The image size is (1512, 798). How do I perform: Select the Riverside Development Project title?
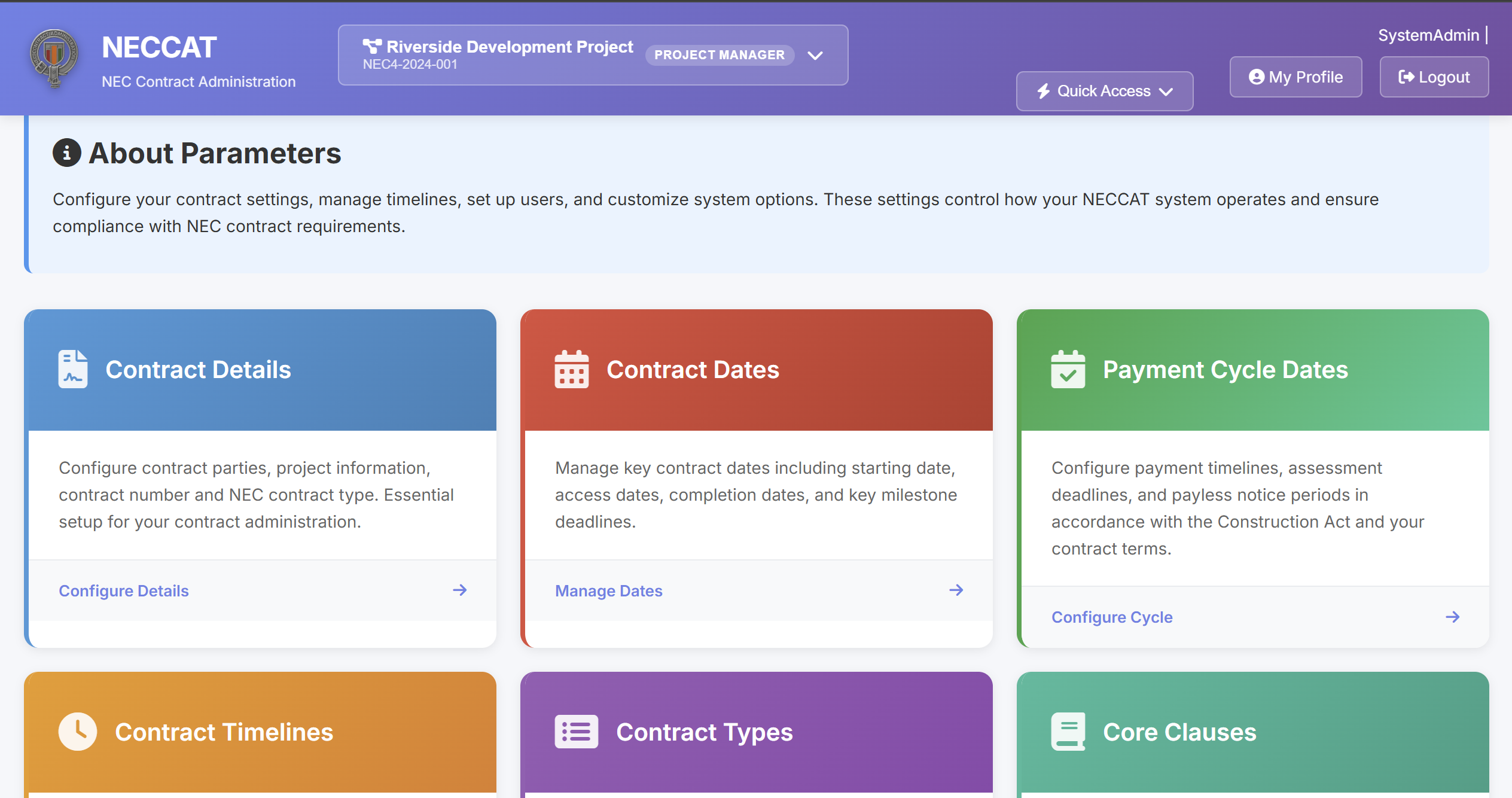pos(510,46)
